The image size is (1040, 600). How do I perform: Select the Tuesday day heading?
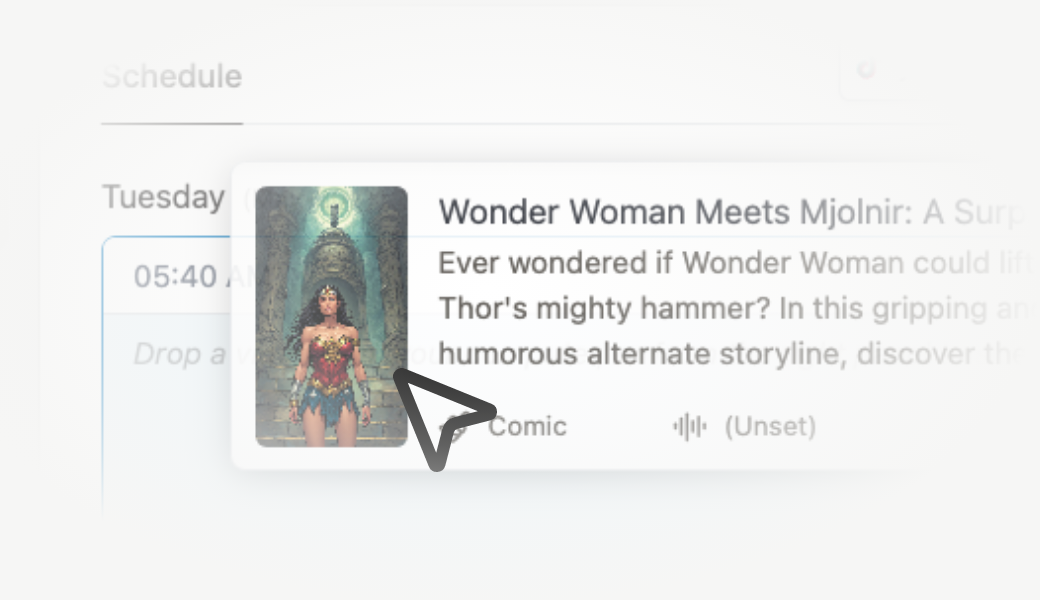[x=163, y=198]
